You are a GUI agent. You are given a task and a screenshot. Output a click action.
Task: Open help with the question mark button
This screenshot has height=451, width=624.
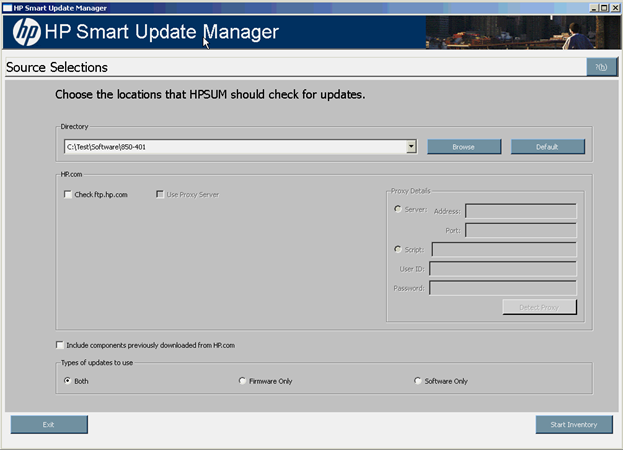pyautogui.click(x=601, y=67)
